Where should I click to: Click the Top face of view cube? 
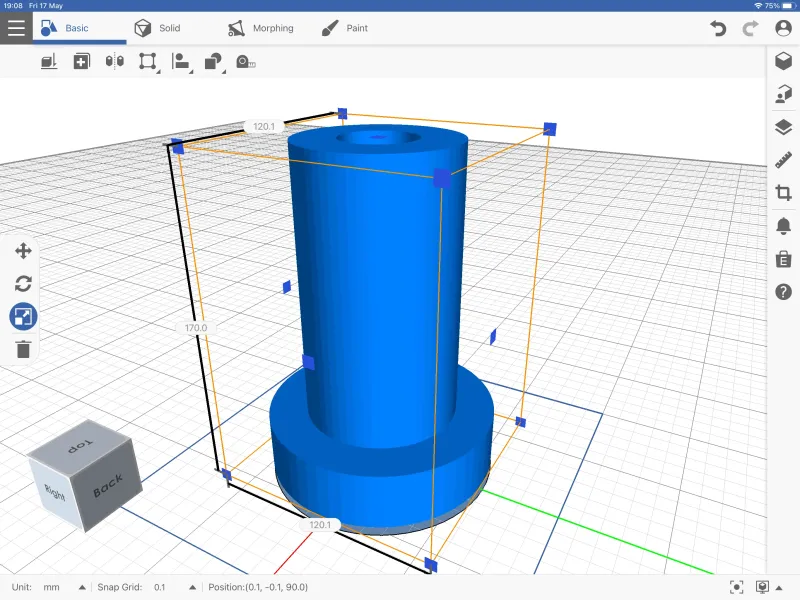coord(81,445)
